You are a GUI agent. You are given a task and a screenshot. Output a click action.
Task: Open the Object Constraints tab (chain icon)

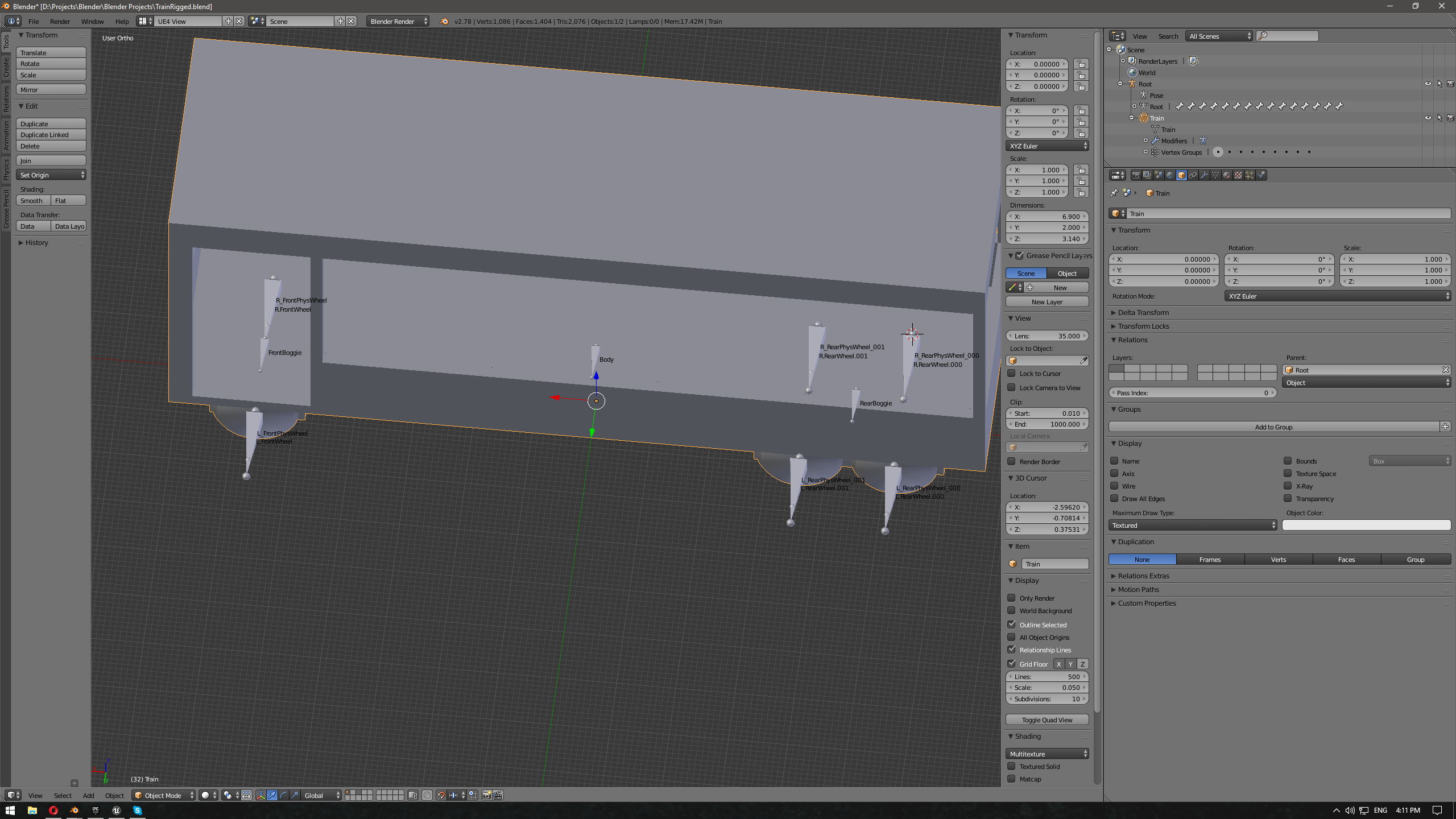coord(1193,175)
